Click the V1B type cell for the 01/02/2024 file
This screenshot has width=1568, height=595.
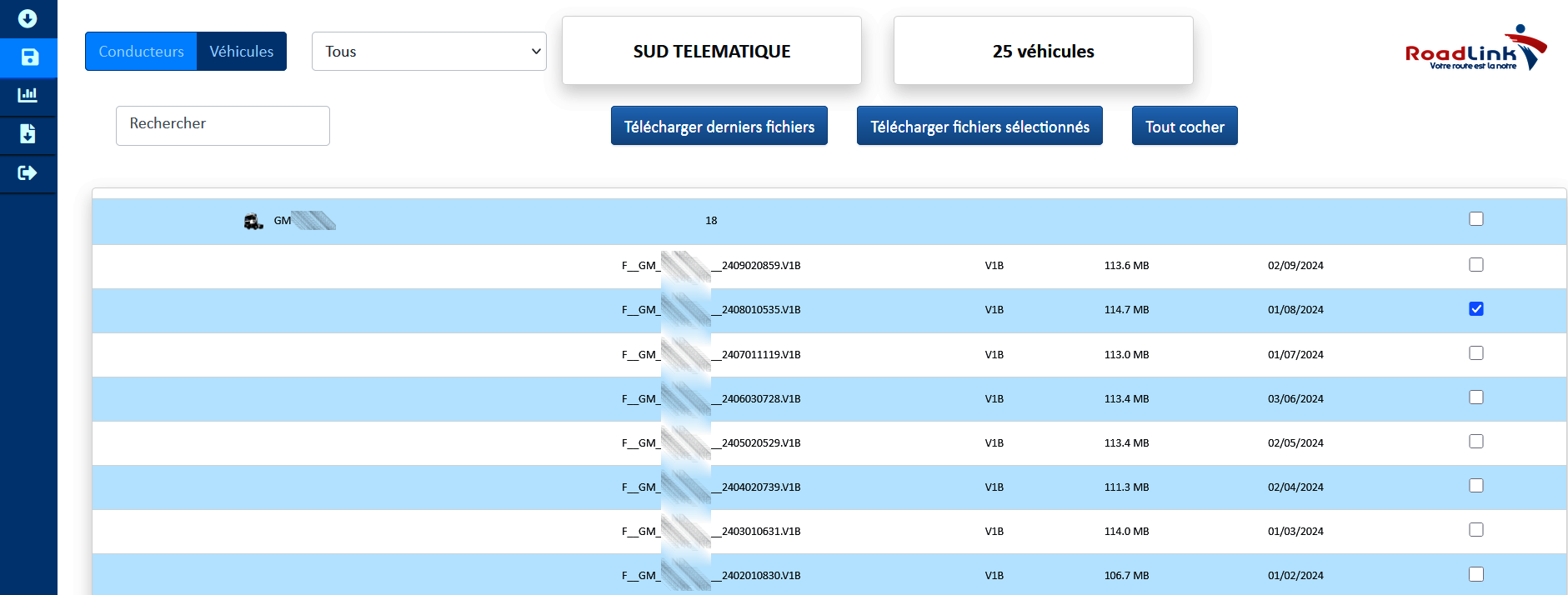994,576
